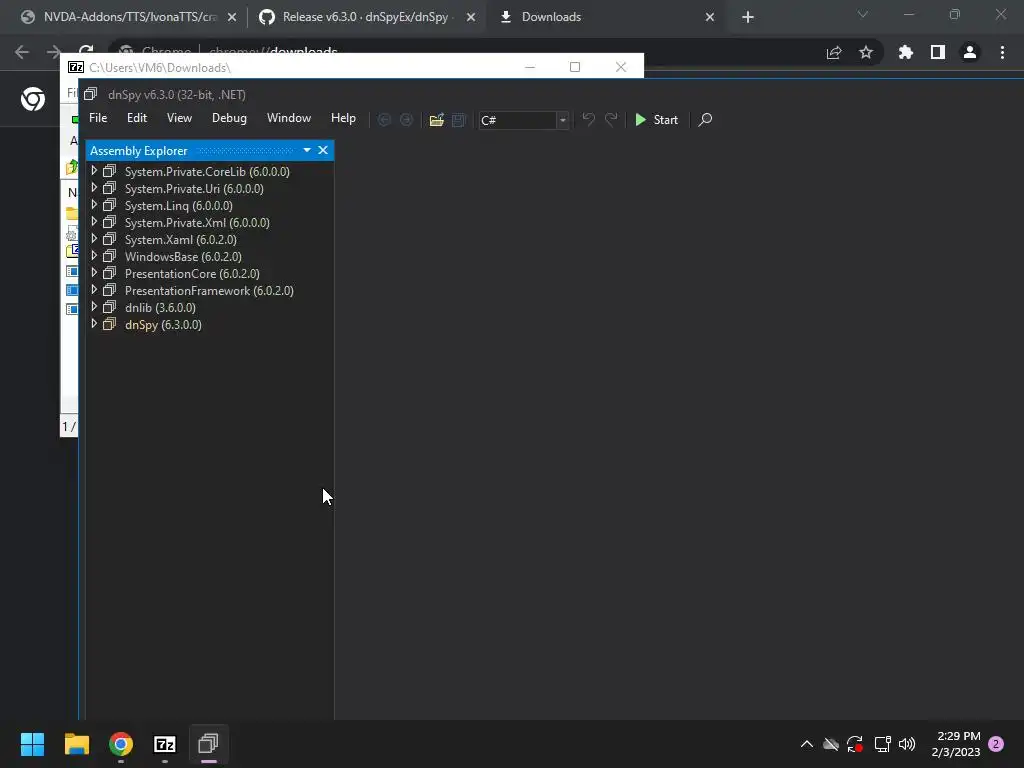Open the Windows Start menu
1024x768 pixels.
tap(32, 744)
